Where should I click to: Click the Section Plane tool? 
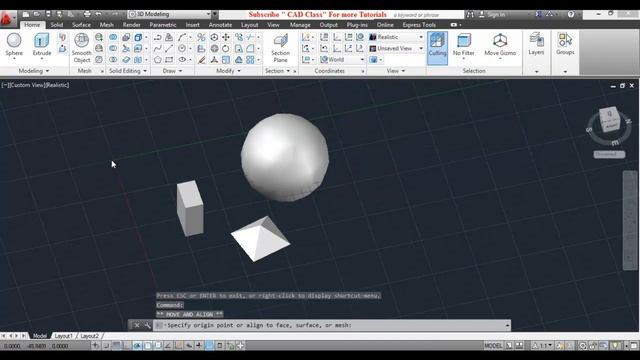[280, 48]
